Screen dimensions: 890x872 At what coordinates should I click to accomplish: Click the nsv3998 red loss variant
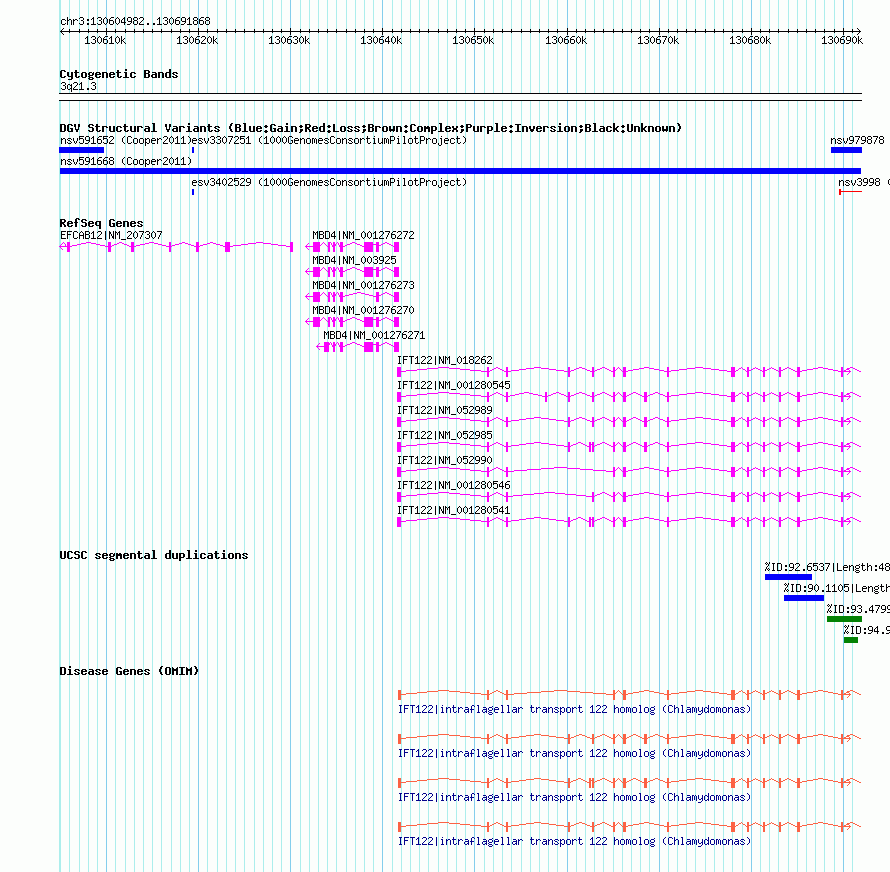click(x=850, y=192)
